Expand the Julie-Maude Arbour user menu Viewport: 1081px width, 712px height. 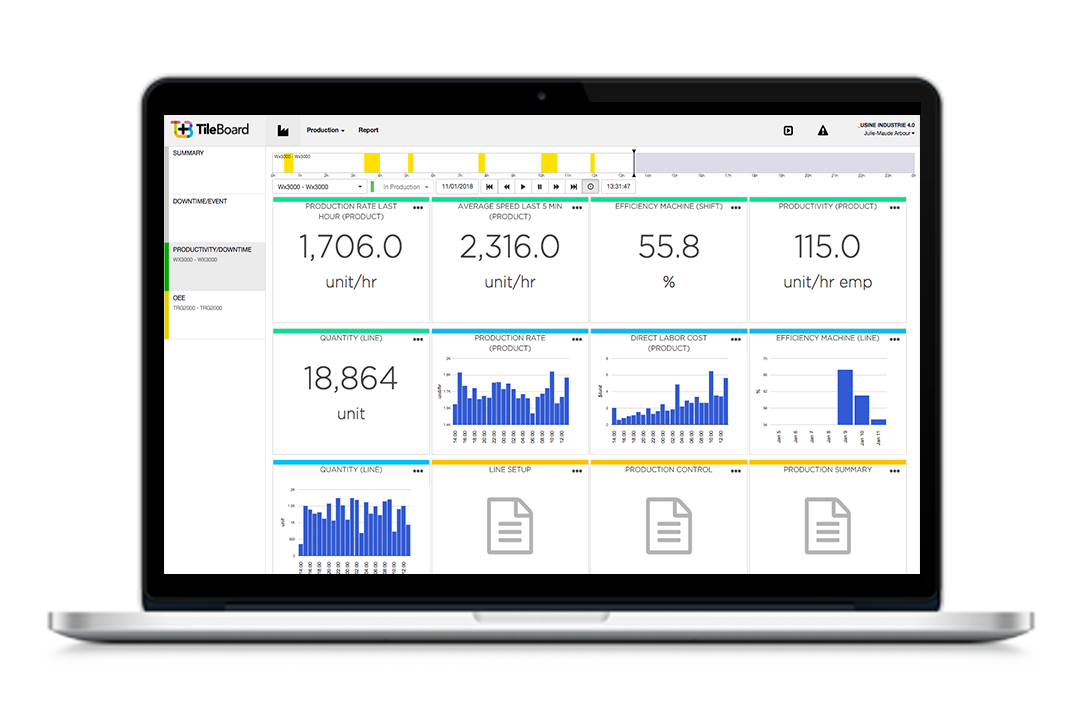coord(889,133)
